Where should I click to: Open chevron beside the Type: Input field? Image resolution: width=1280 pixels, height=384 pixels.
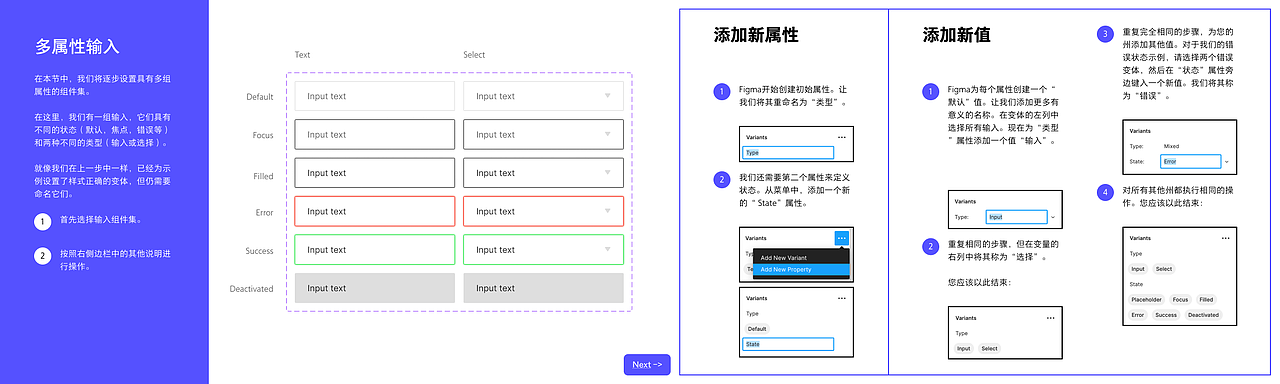[x=1053, y=217]
